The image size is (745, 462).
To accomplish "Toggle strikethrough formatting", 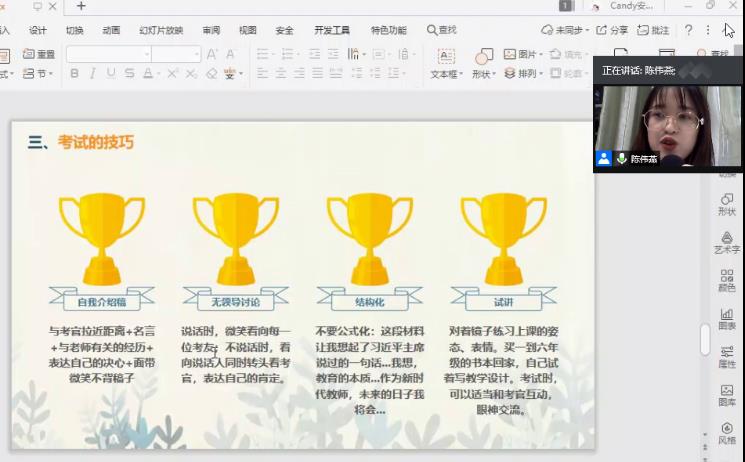I will tap(128, 73).
